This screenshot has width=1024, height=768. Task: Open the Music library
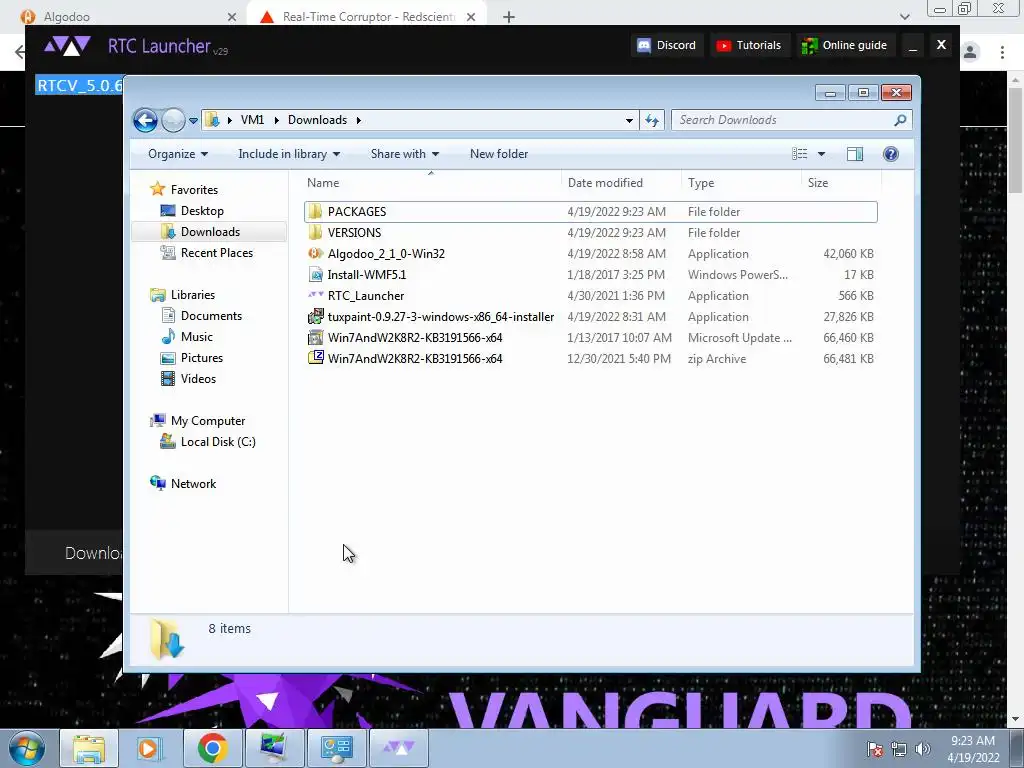click(187, 336)
